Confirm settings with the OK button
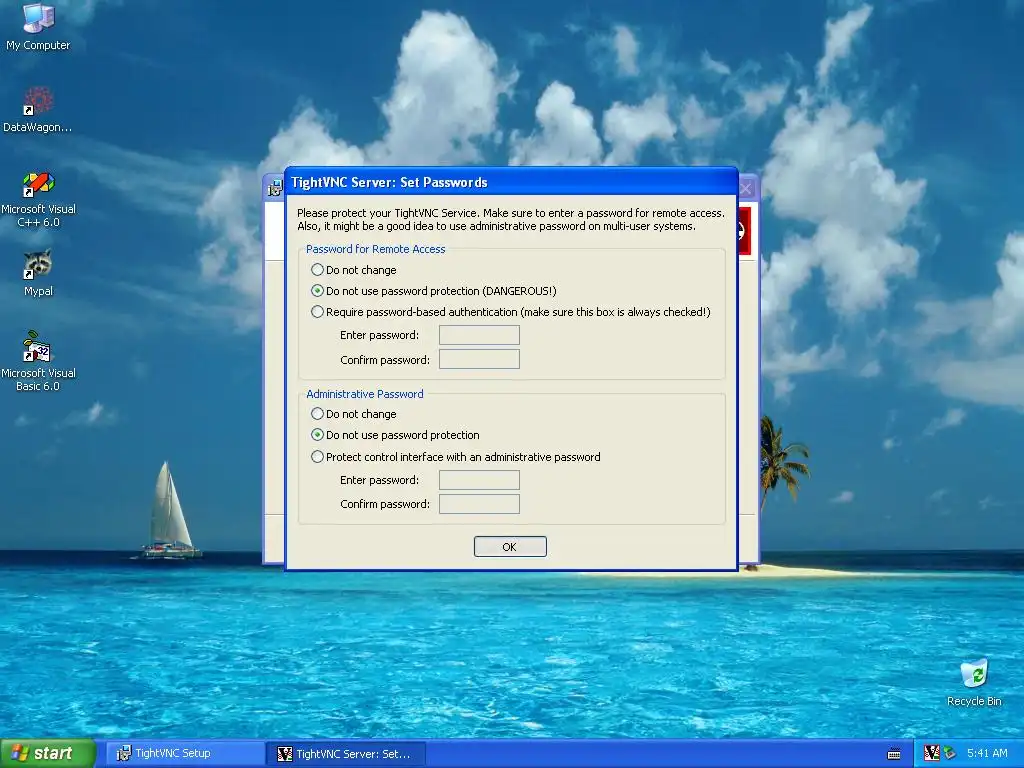Viewport: 1024px width, 768px height. (x=510, y=547)
